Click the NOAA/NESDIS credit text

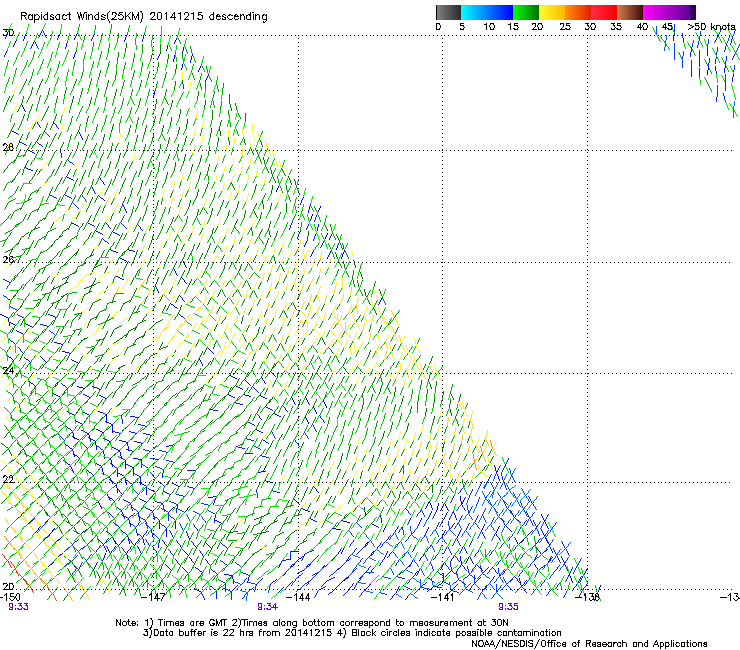tap(589, 644)
